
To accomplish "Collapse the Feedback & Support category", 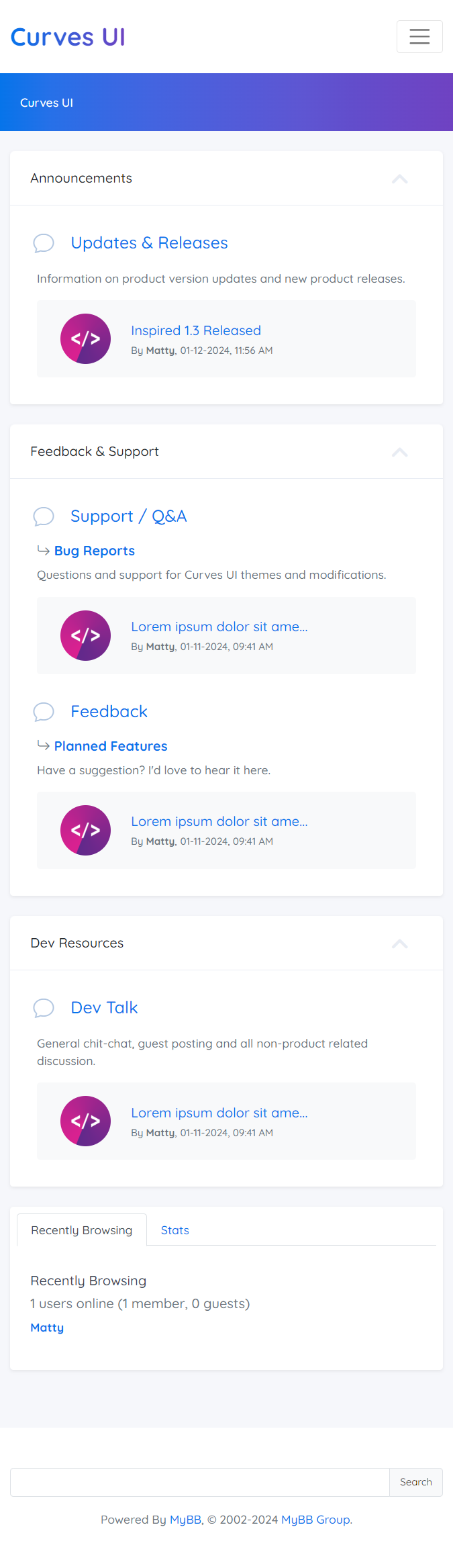I will (399, 452).
